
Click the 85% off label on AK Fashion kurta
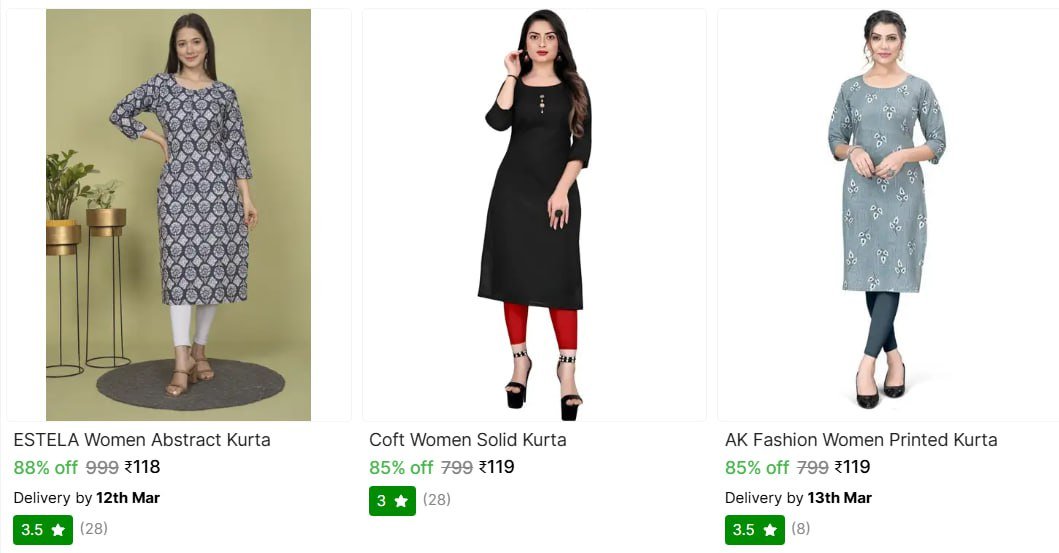[x=757, y=467]
